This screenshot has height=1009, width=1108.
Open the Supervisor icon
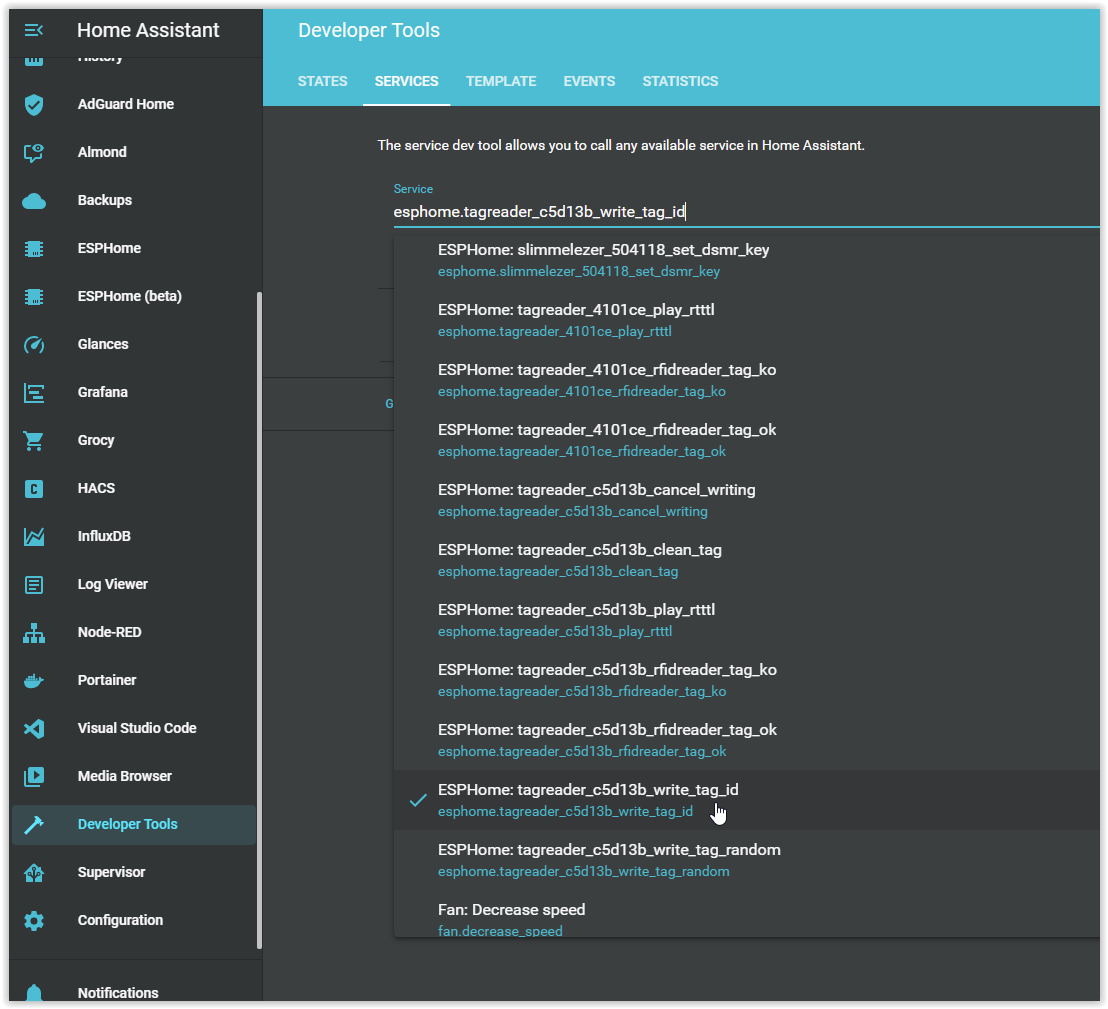pos(33,873)
